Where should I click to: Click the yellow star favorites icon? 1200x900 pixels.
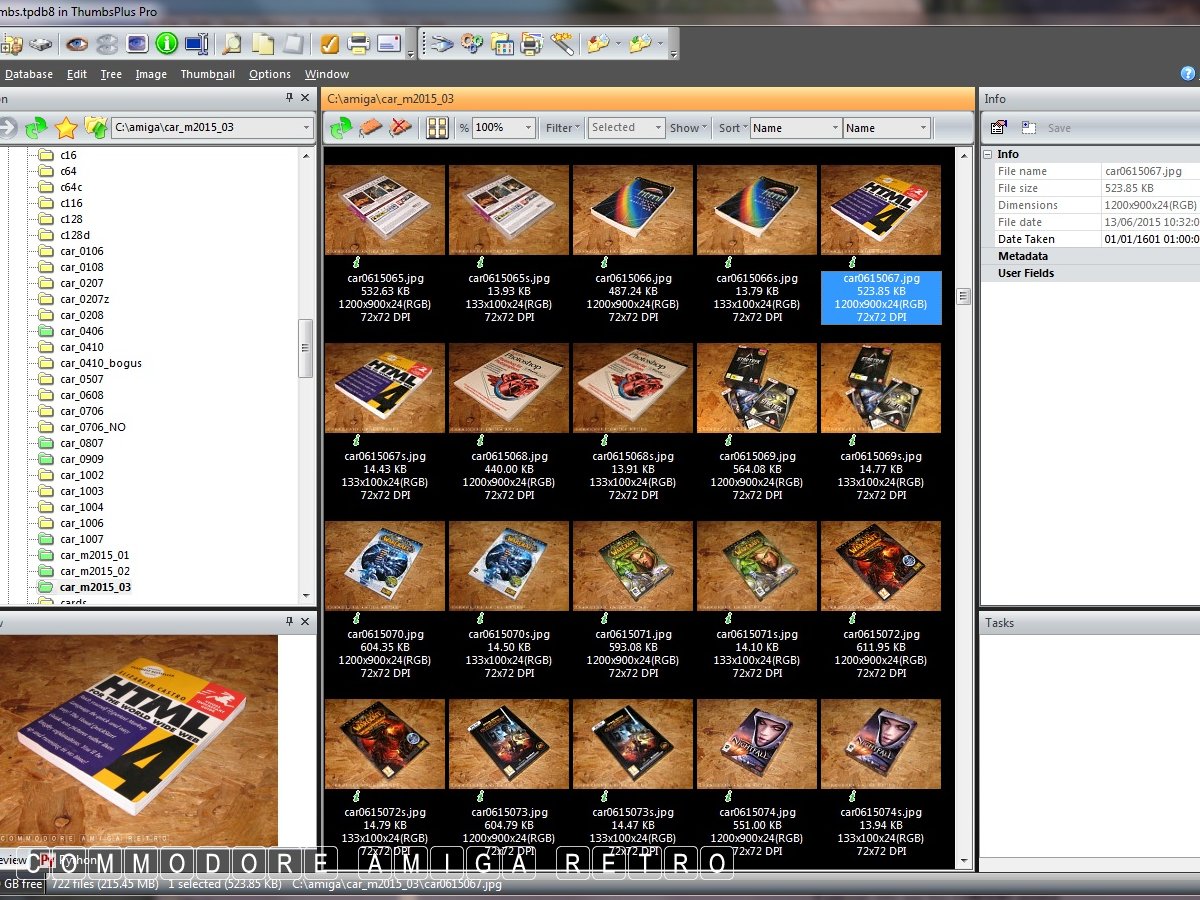tap(66, 128)
